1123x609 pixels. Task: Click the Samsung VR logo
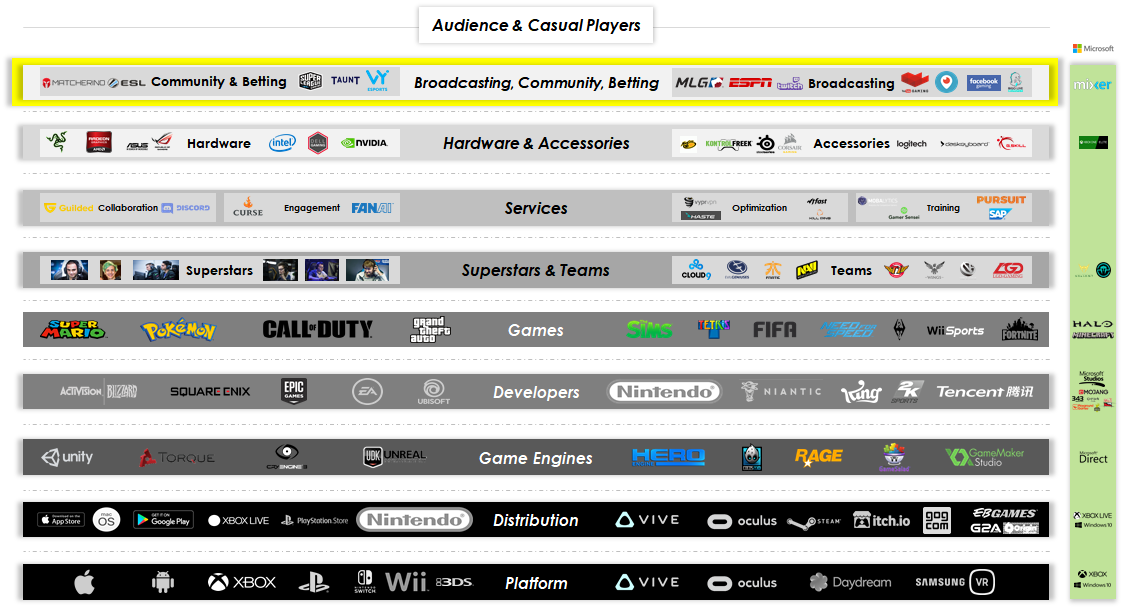coord(955,582)
